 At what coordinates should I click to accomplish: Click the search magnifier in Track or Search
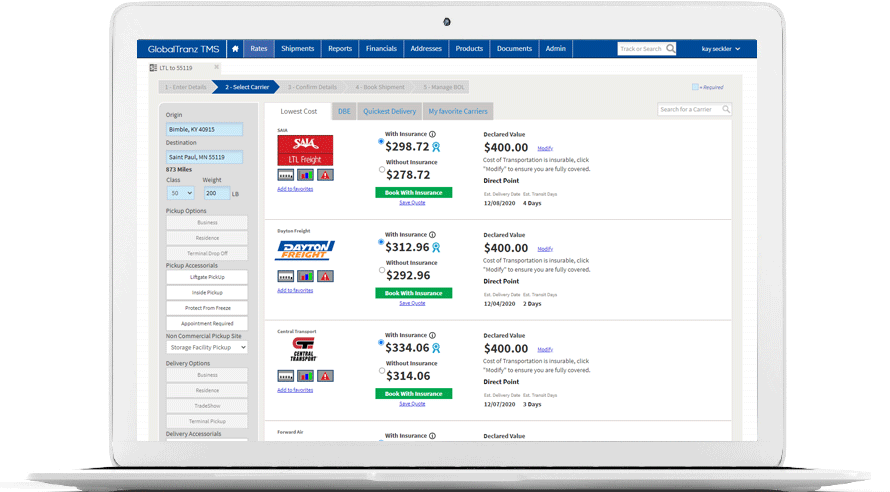point(671,49)
